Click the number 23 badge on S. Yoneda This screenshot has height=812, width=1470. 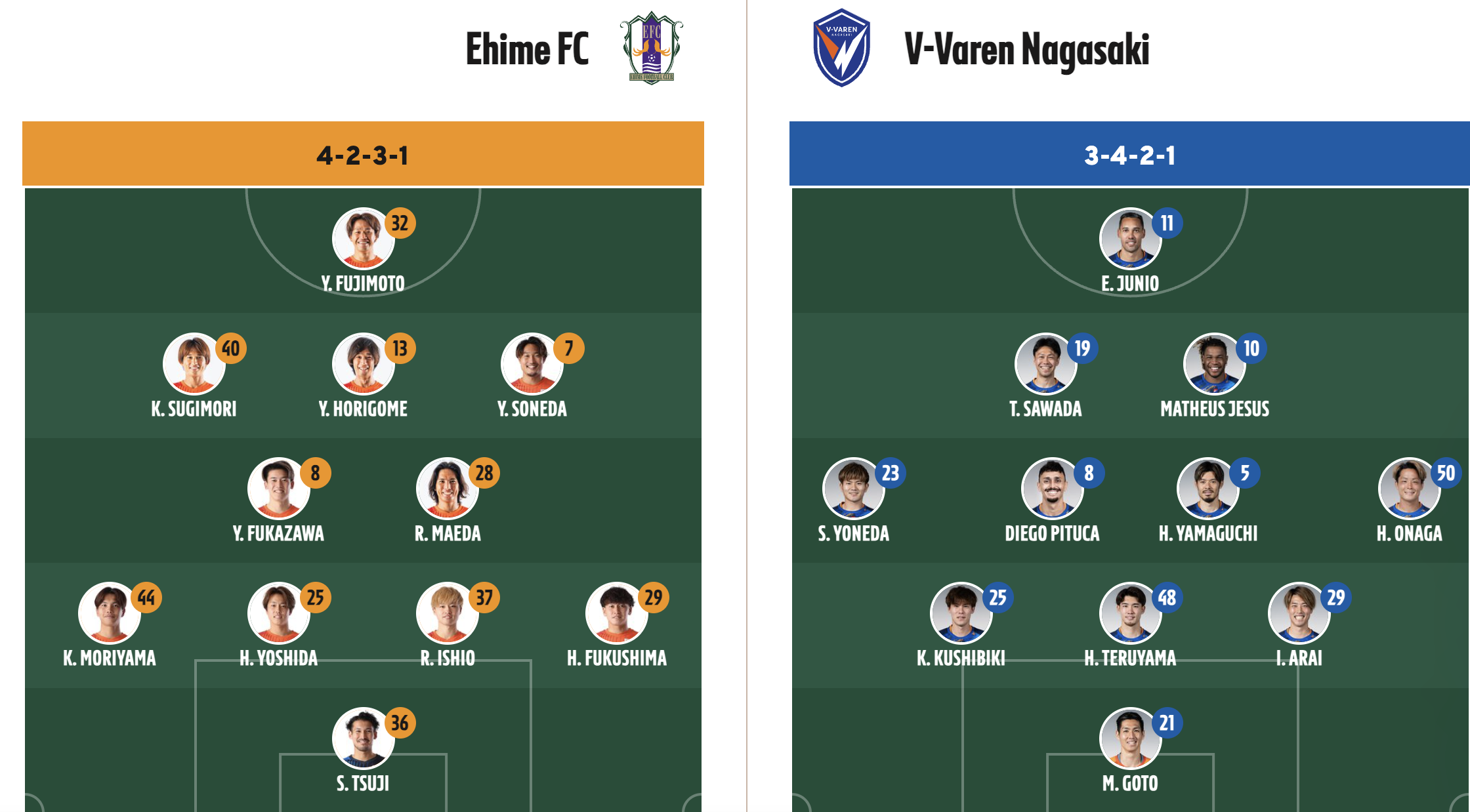click(891, 473)
